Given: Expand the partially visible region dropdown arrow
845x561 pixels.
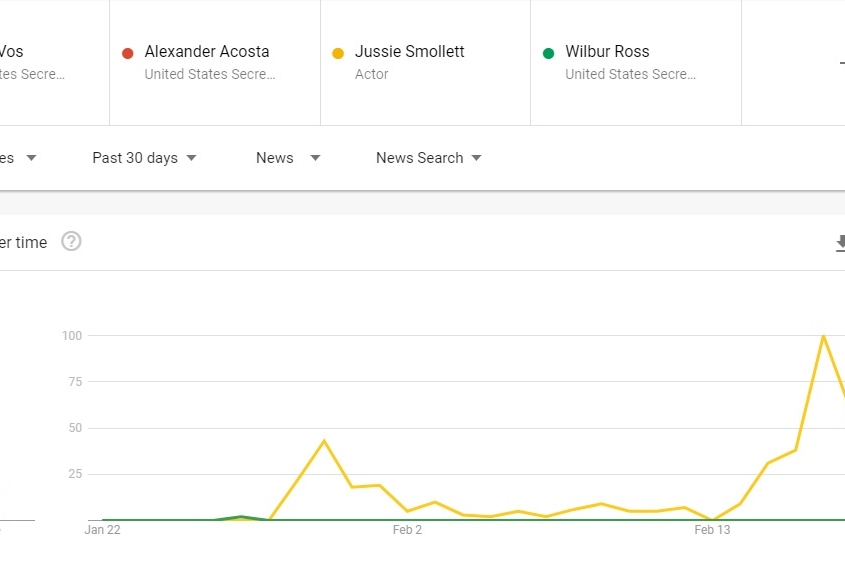Looking at the screenshot, I should (31, 158).
